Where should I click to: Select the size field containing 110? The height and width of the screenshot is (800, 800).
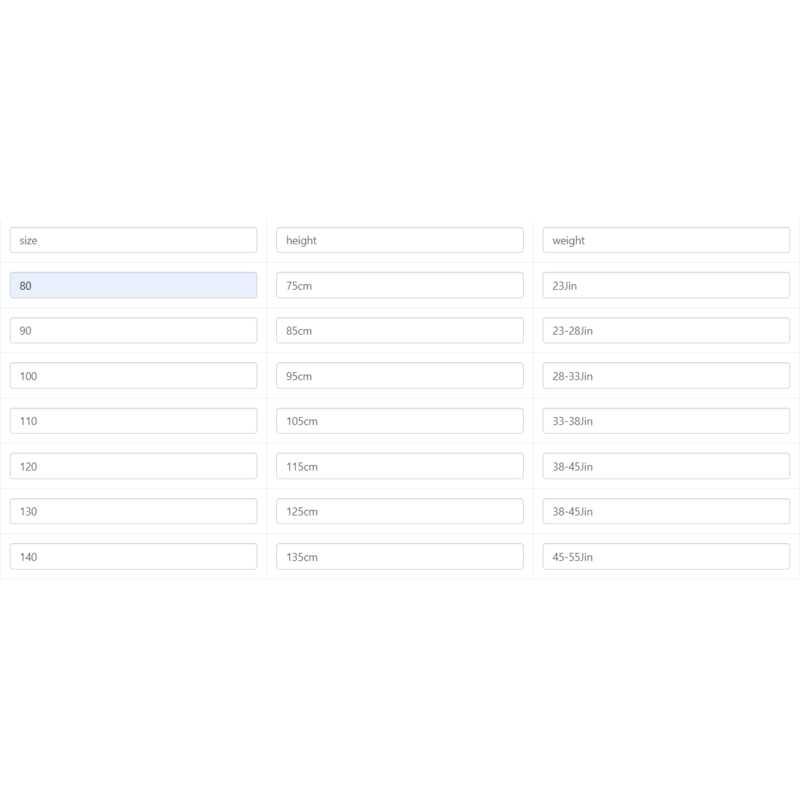point(133,421)
